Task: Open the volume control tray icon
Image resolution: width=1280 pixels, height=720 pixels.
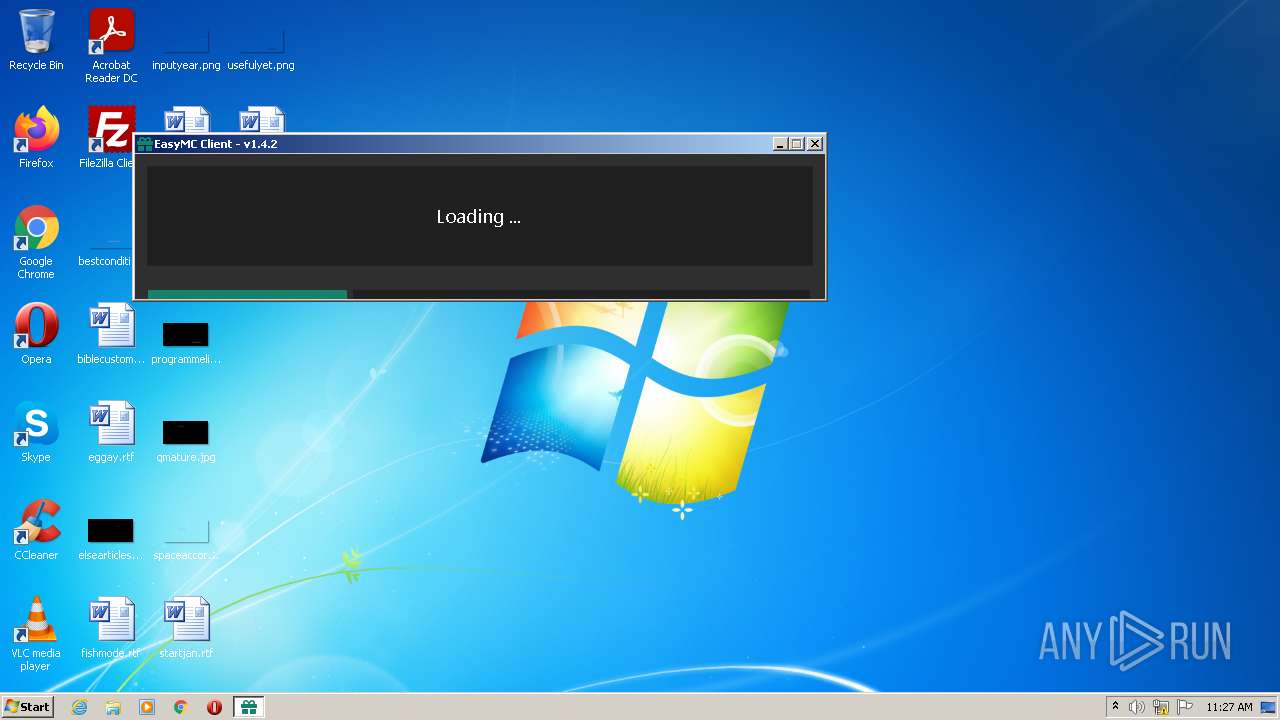Action: [x=1137, y=707]
